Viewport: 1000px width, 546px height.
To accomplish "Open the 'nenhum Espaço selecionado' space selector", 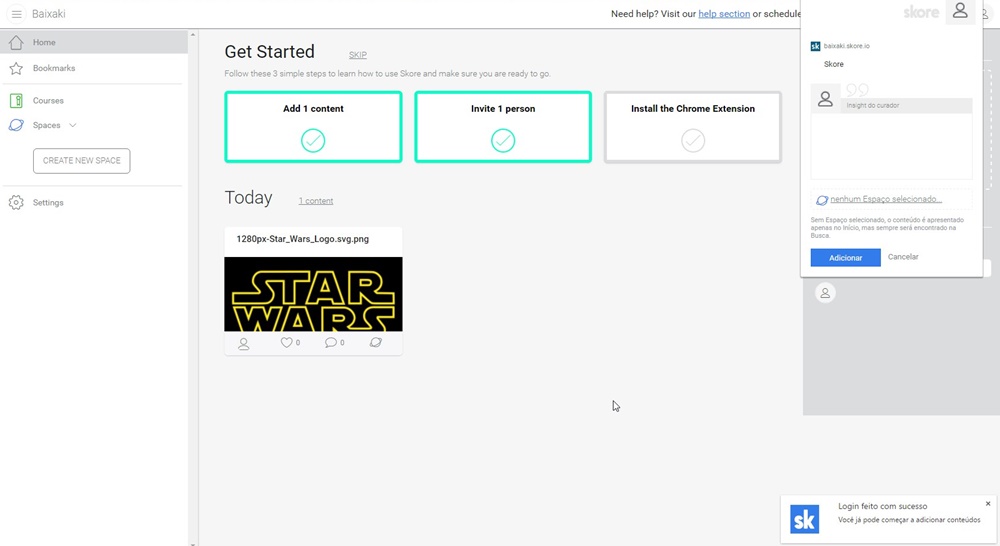I will click(x=885, y=200).
